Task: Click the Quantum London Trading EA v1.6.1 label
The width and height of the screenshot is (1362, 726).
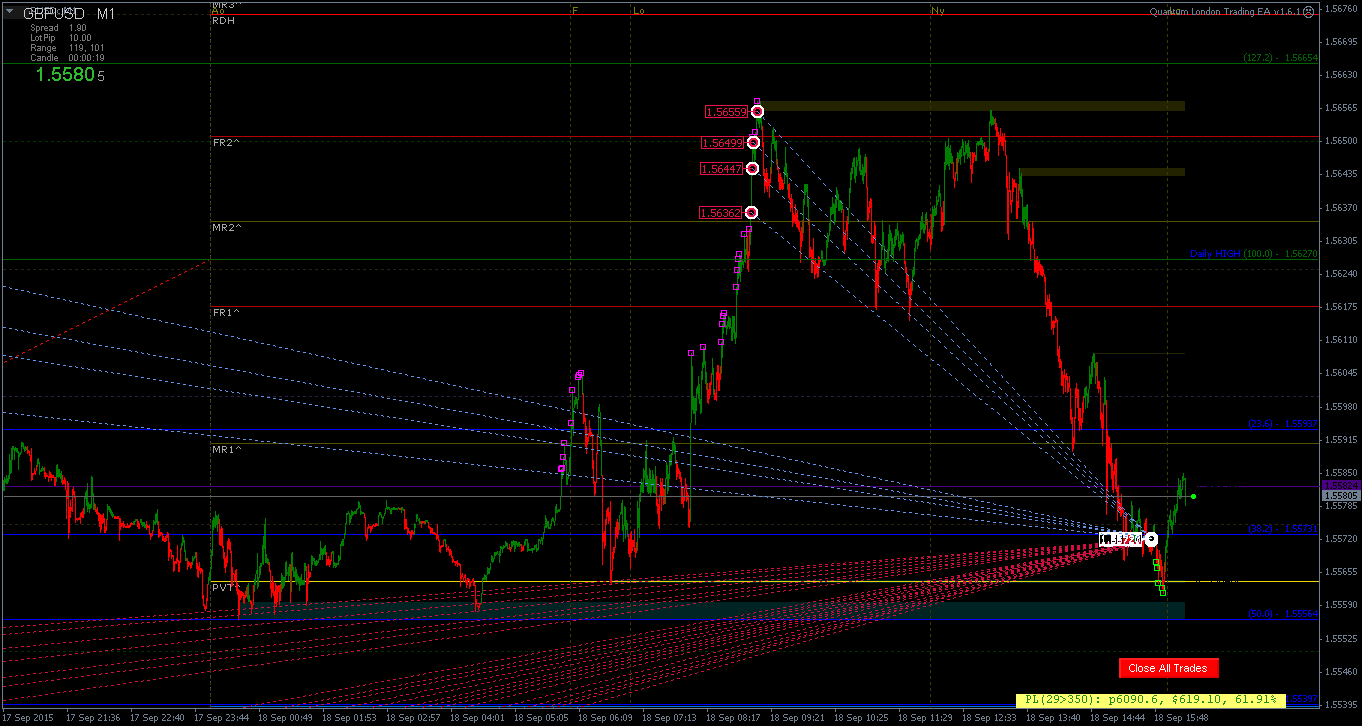Action: (x=1225, y=12)
